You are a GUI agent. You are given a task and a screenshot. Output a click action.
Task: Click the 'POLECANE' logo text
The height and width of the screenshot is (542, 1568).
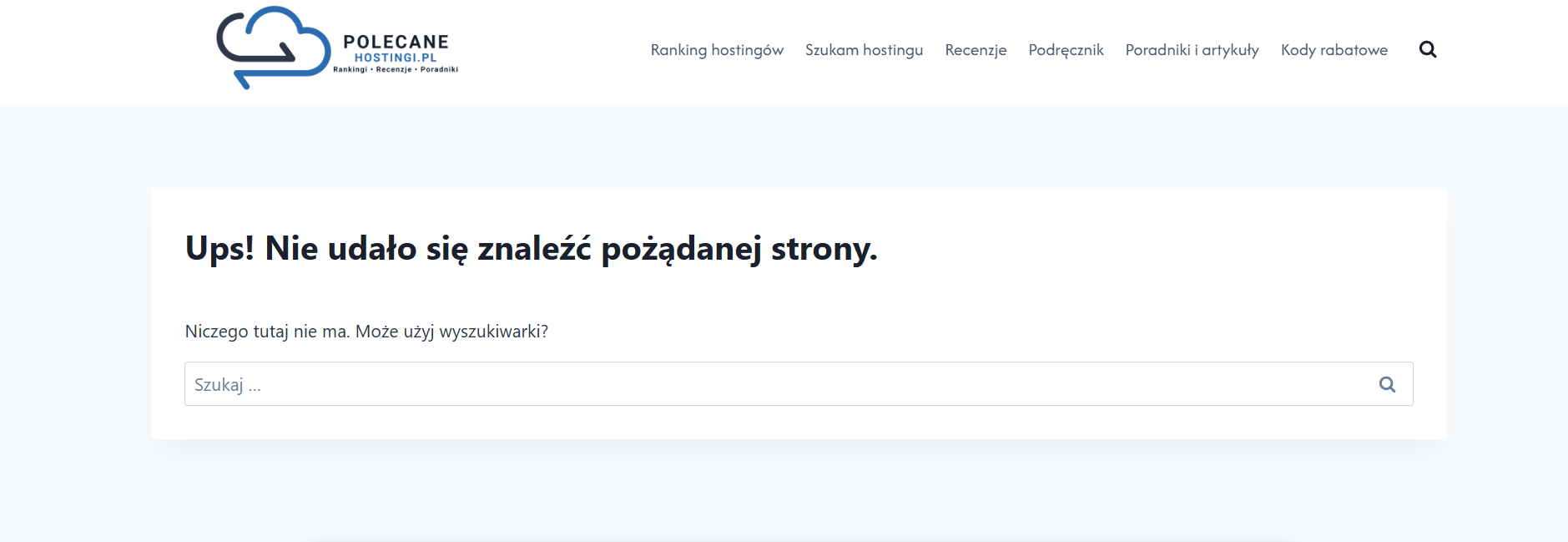tap(397, 40)
